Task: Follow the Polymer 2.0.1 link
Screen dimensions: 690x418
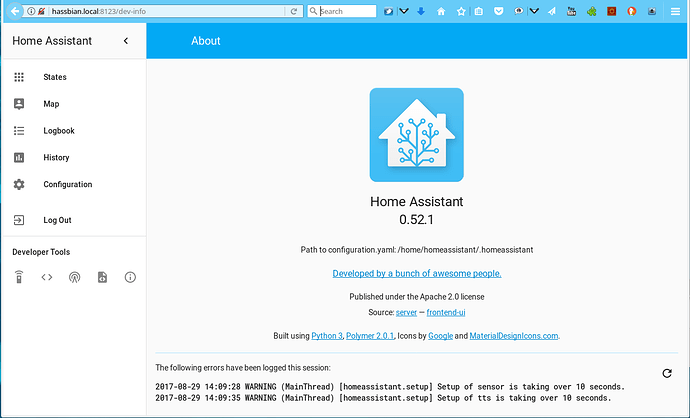Action: click(370, 336)
